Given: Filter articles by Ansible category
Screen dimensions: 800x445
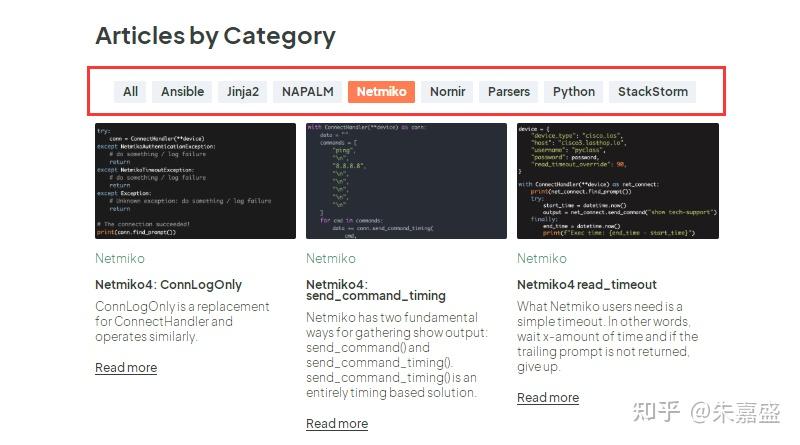Looking at the screenshot, I should coord(182,92).
